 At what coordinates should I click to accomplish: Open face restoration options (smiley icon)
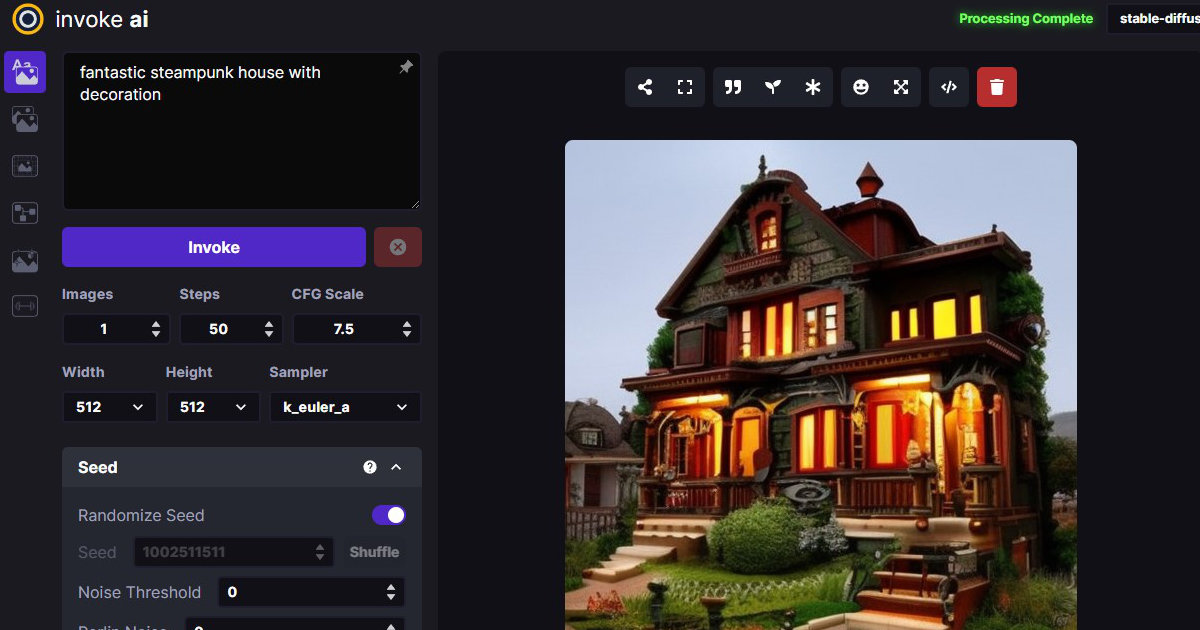[x=861, y=87]
